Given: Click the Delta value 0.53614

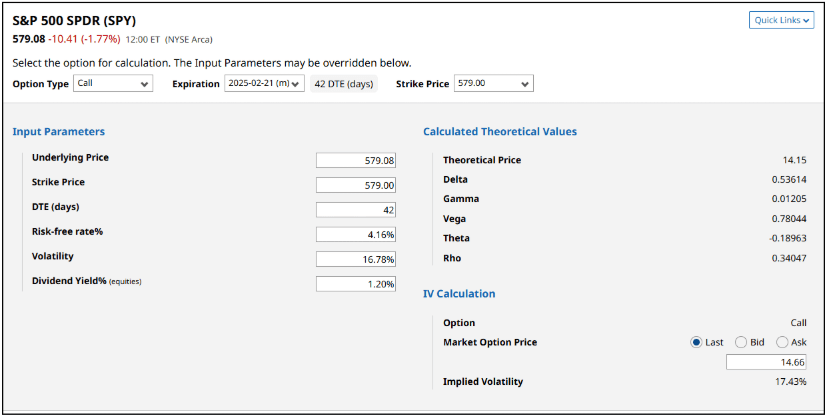Looking at the screenshot, I should (x=789, y=180).
